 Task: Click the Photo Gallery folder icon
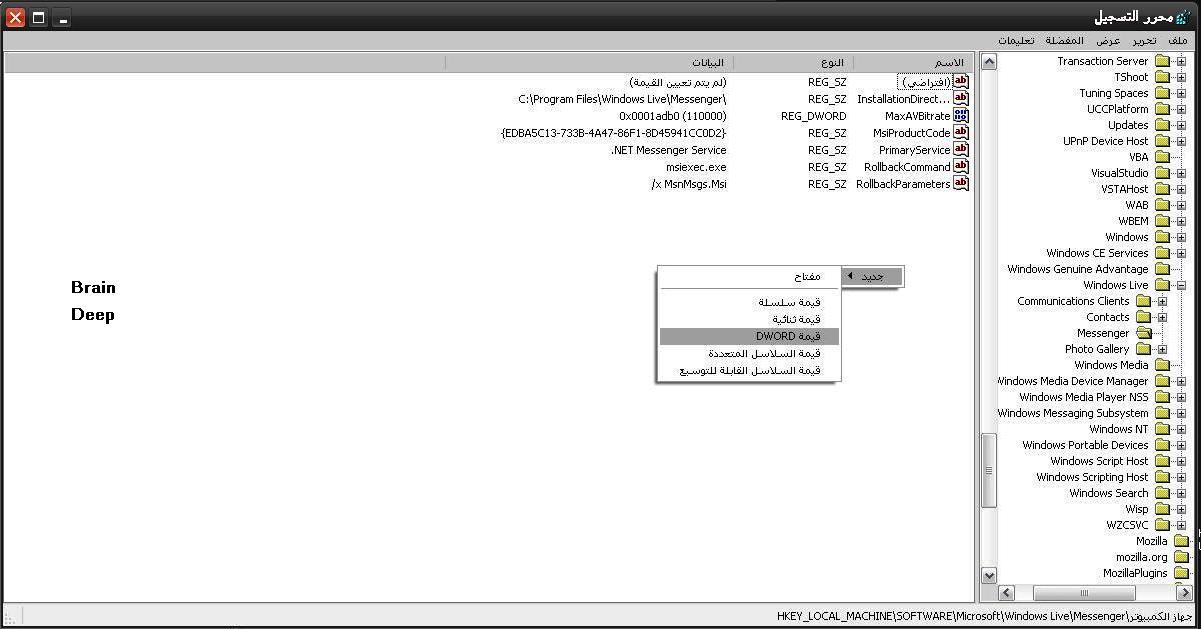click(x=1144, y=349)
